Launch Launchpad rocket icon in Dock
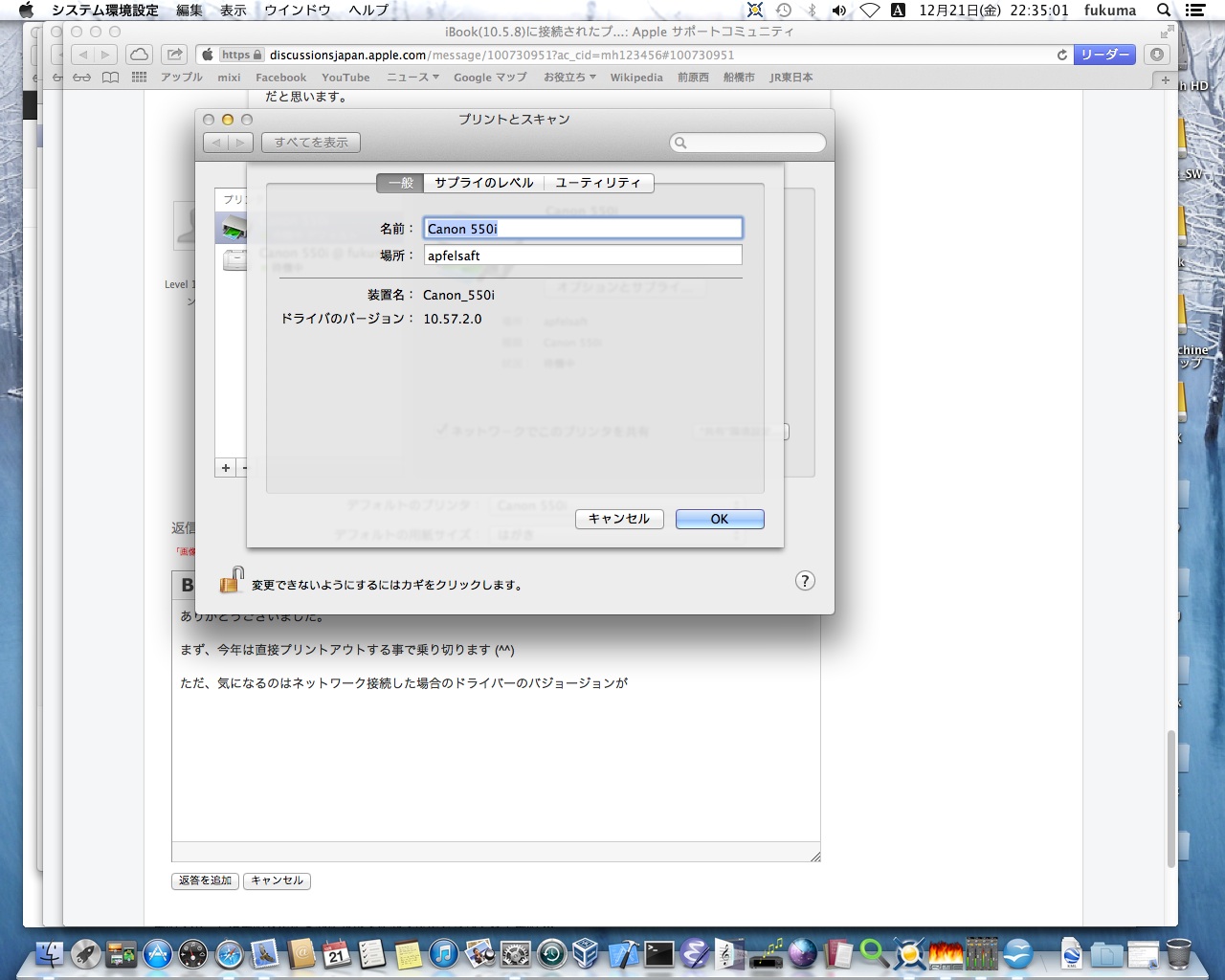The width and height of the screenshot is (1225, 980). click(x=86, y=953)
